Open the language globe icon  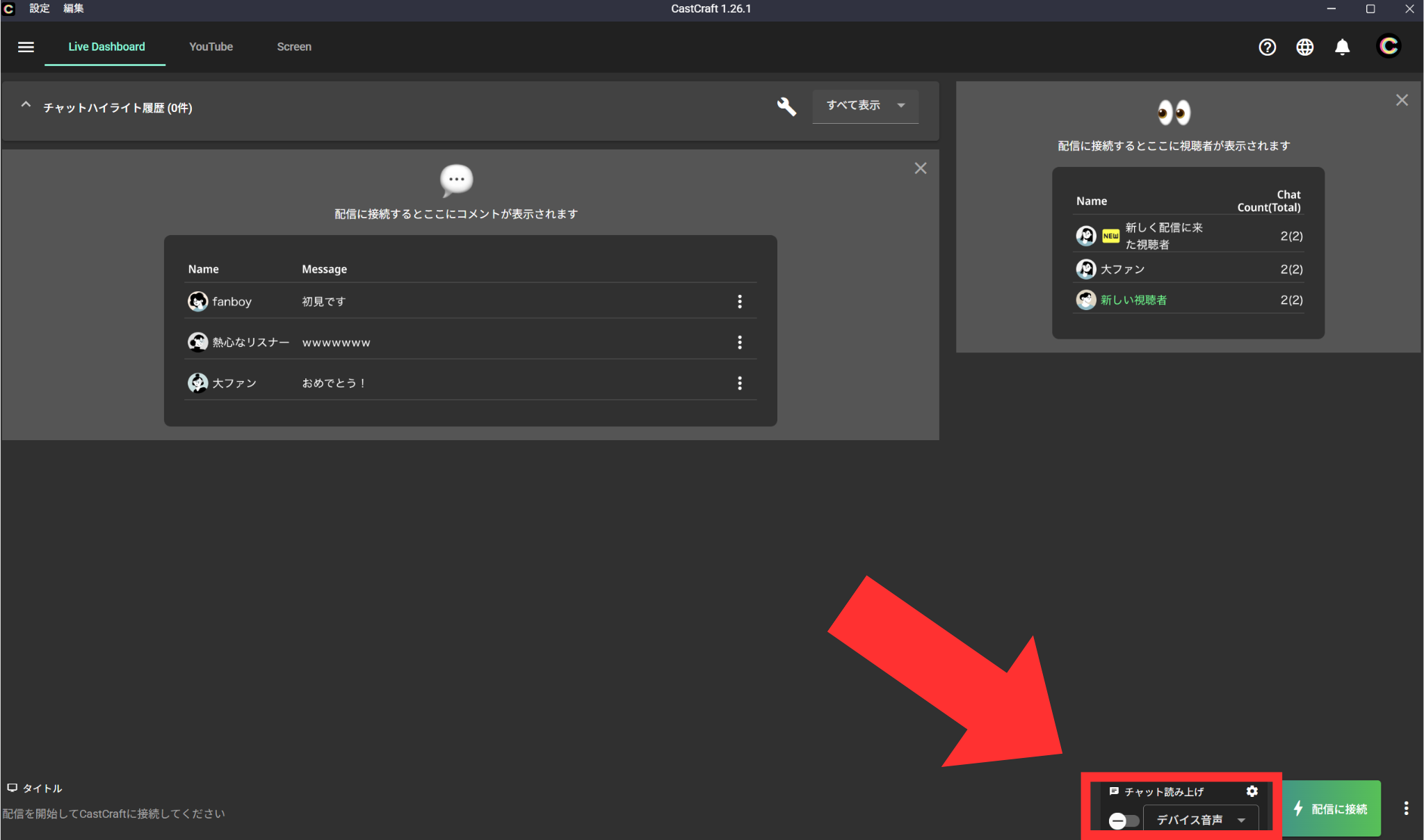tap(1304, 47)
